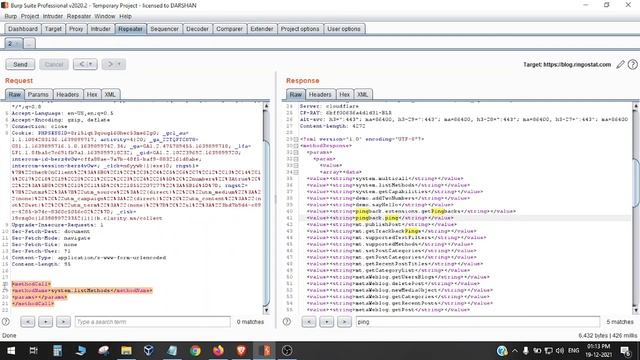This screenshot has height=360, width=640.
Task: Switch to the Comparer tab
Action: click(229, 29)
